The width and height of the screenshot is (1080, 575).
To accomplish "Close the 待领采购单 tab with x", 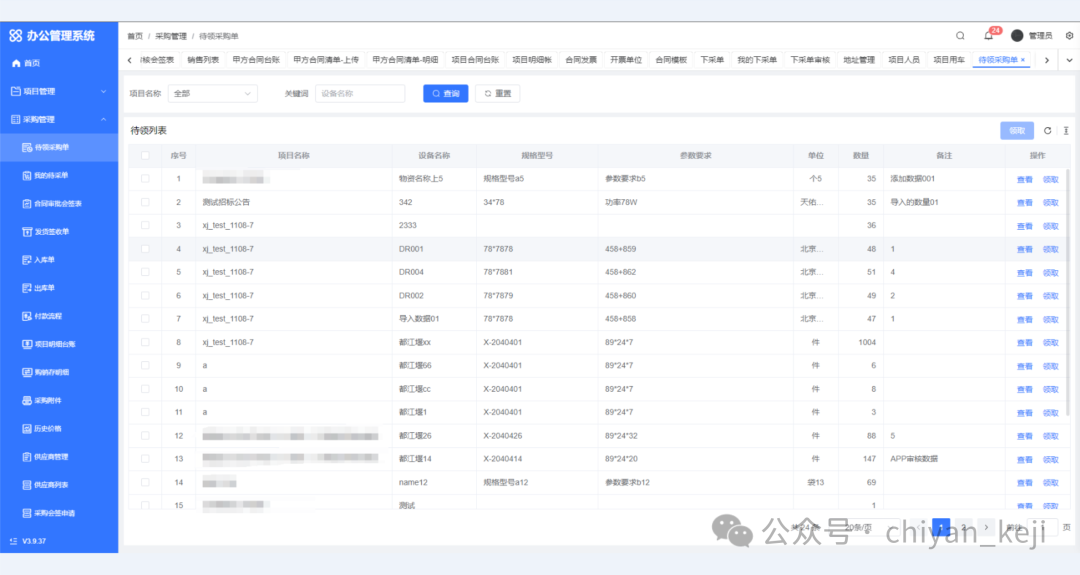I will (x=1023, y=60).
